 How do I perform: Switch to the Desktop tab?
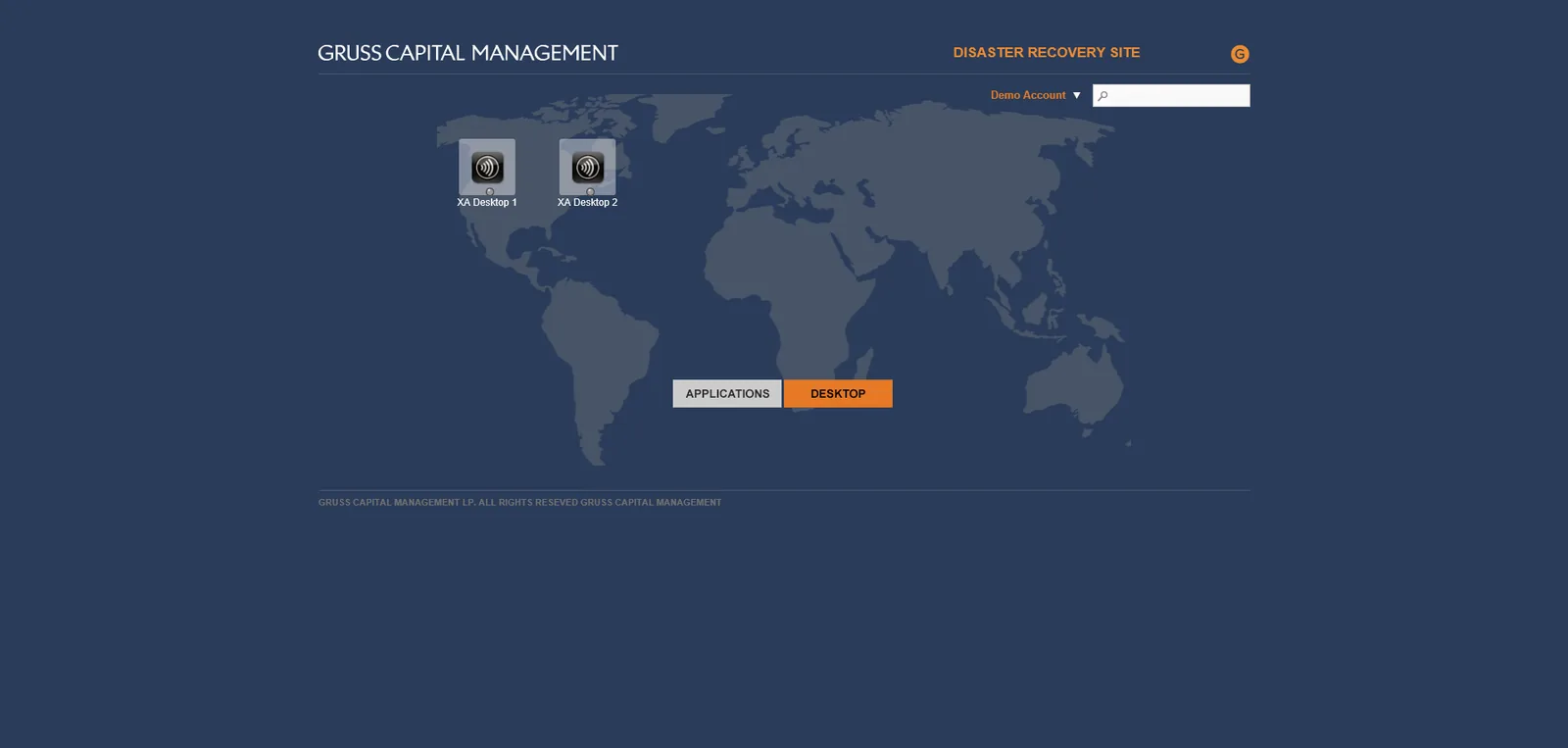point(838,393)
